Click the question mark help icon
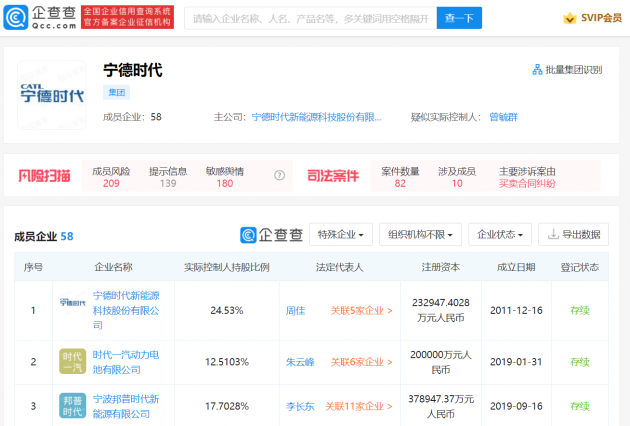This screenshot has width=630, height=426. [280, 176]
